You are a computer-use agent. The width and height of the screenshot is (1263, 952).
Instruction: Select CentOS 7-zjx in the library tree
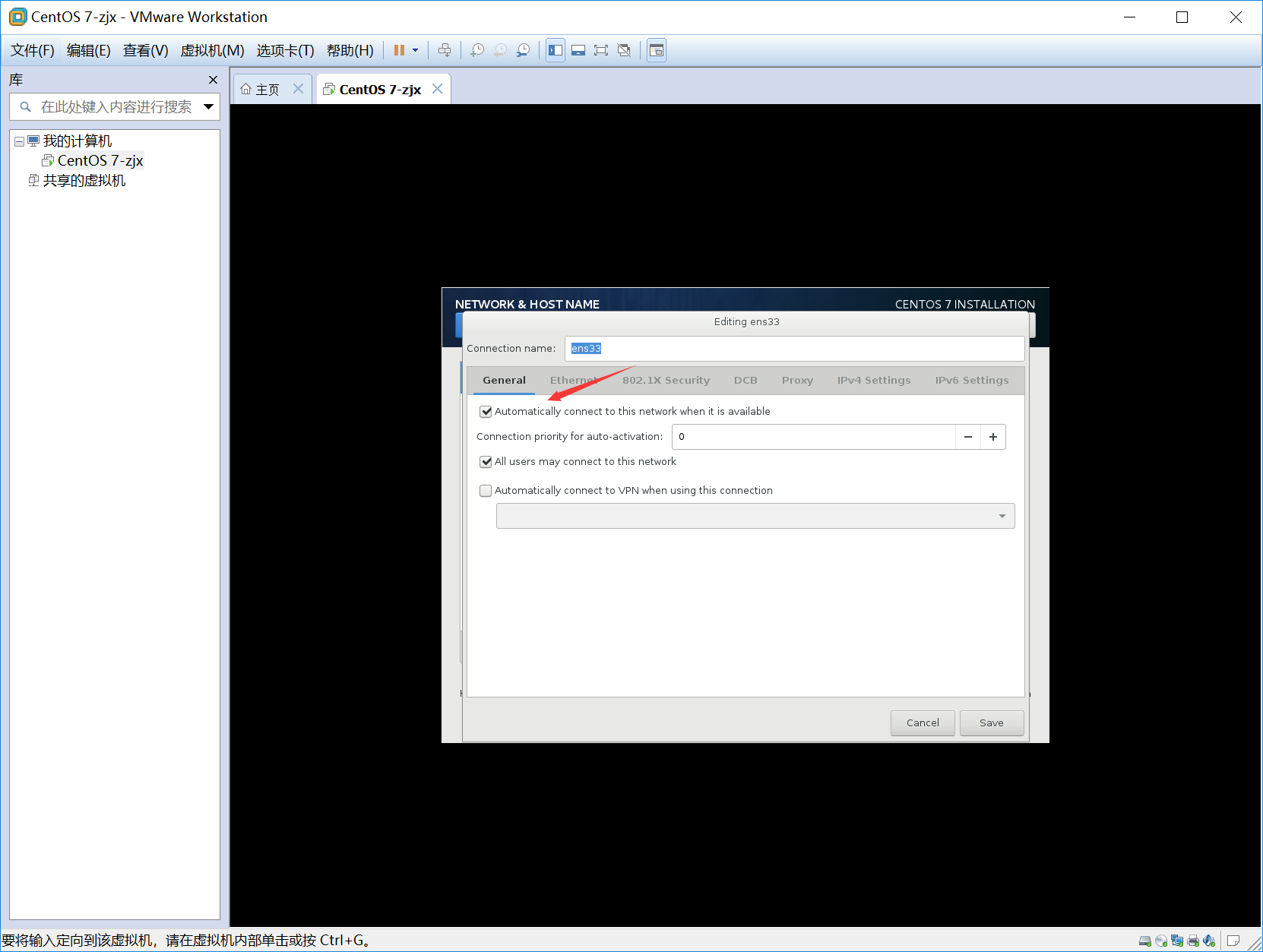pyautogui.click(x=100, y=160)
